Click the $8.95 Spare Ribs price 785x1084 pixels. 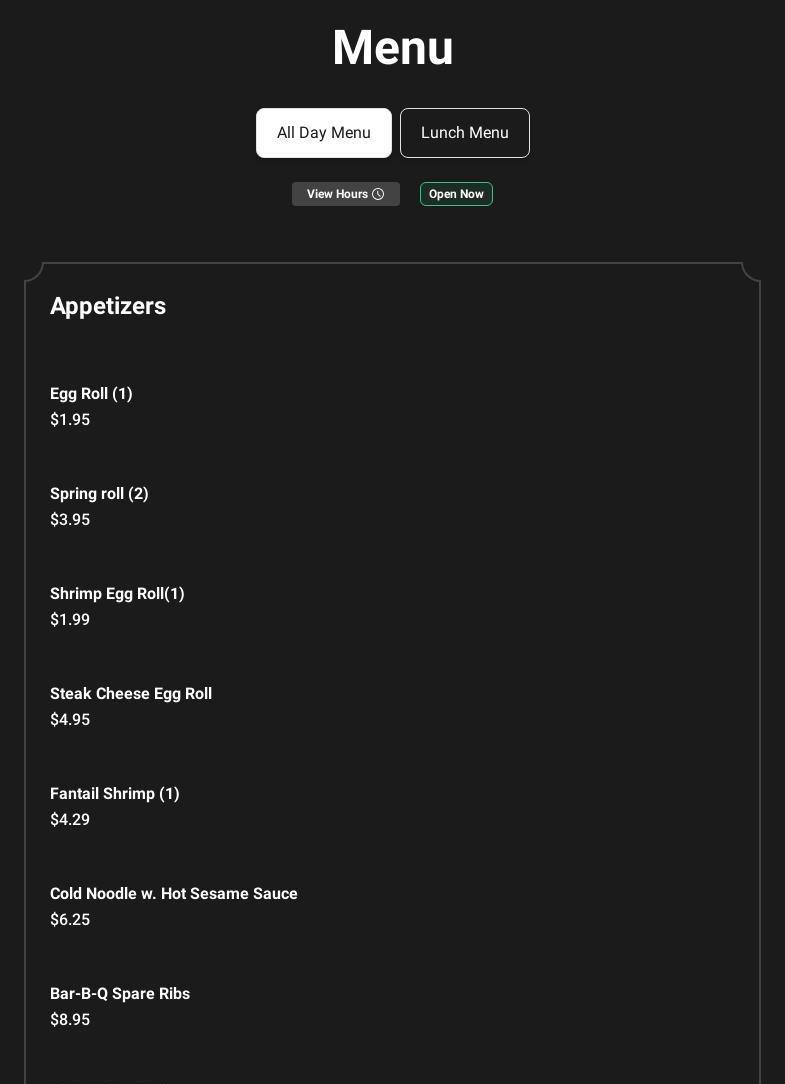70,1020
